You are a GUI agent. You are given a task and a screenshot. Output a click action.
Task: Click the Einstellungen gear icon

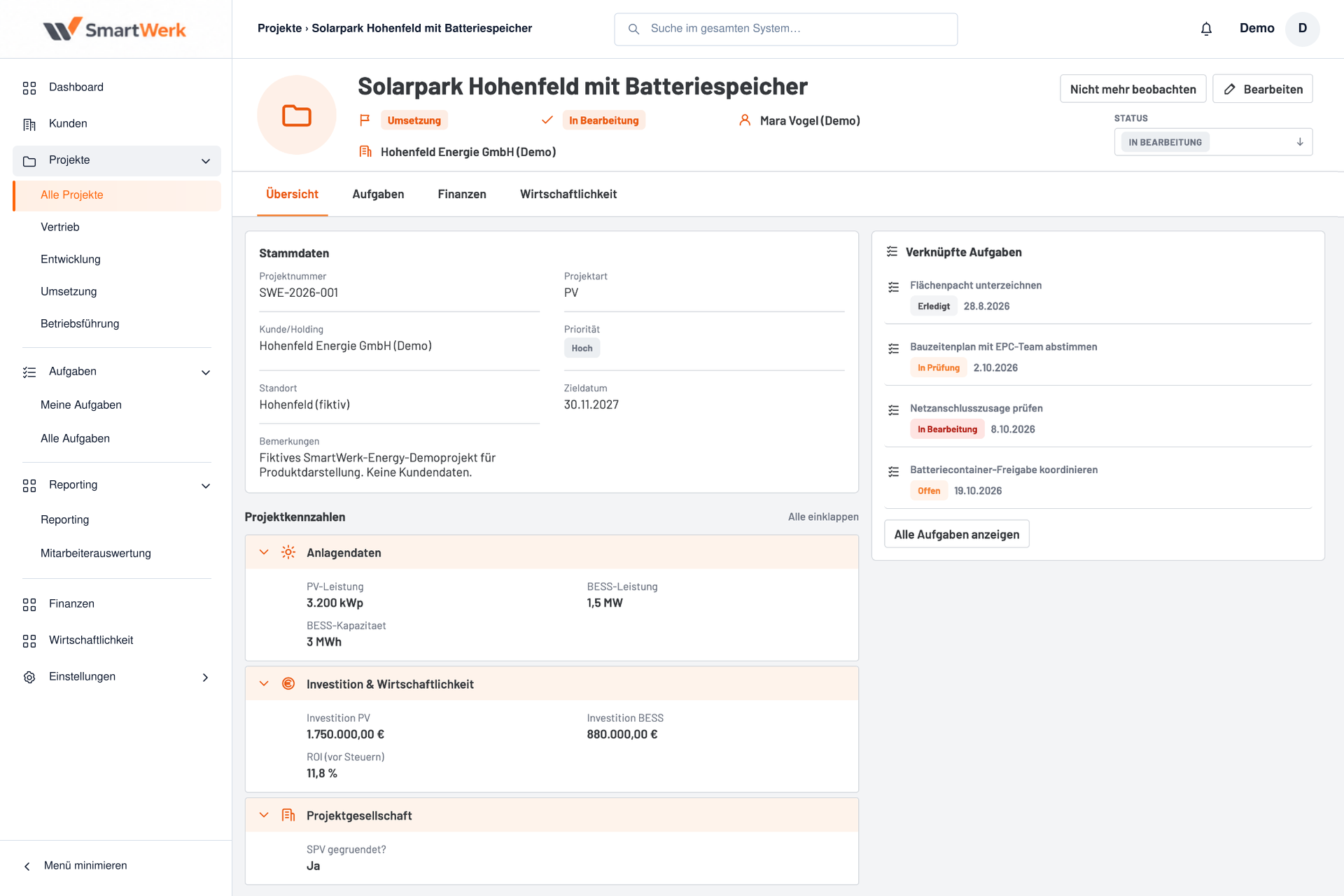pos(29,677)
